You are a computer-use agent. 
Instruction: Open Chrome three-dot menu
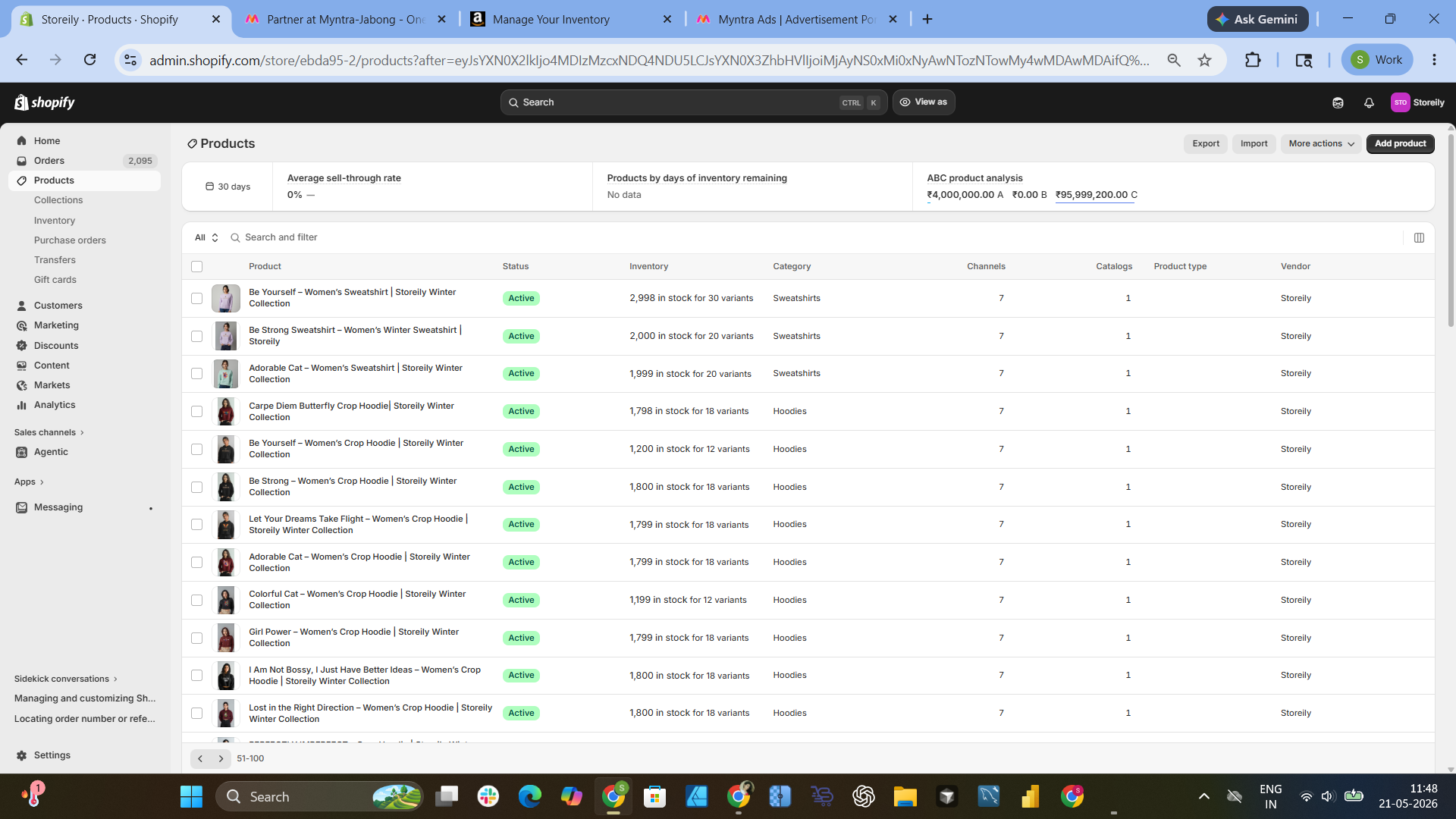coord(1434,60)
